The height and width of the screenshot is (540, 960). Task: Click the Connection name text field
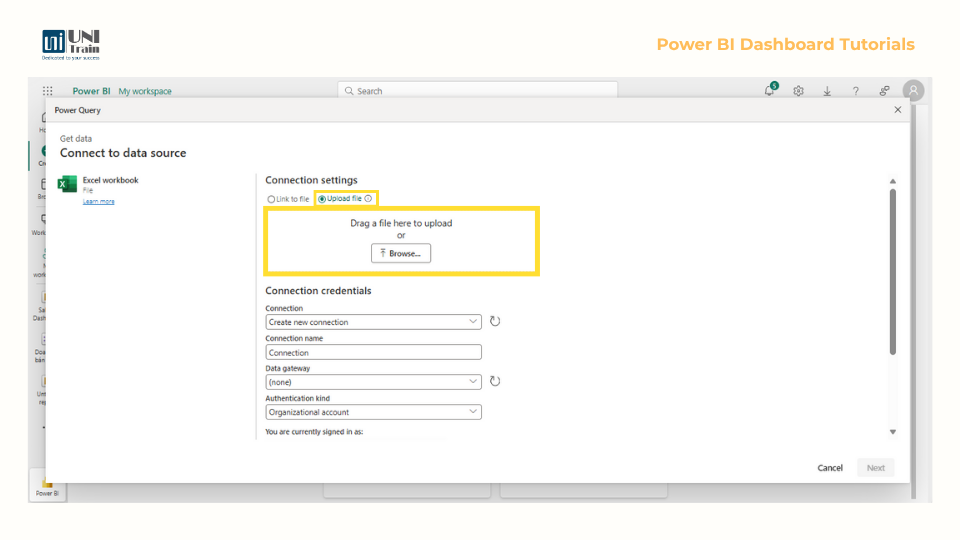pyautogui.click(x=373, y=353)
